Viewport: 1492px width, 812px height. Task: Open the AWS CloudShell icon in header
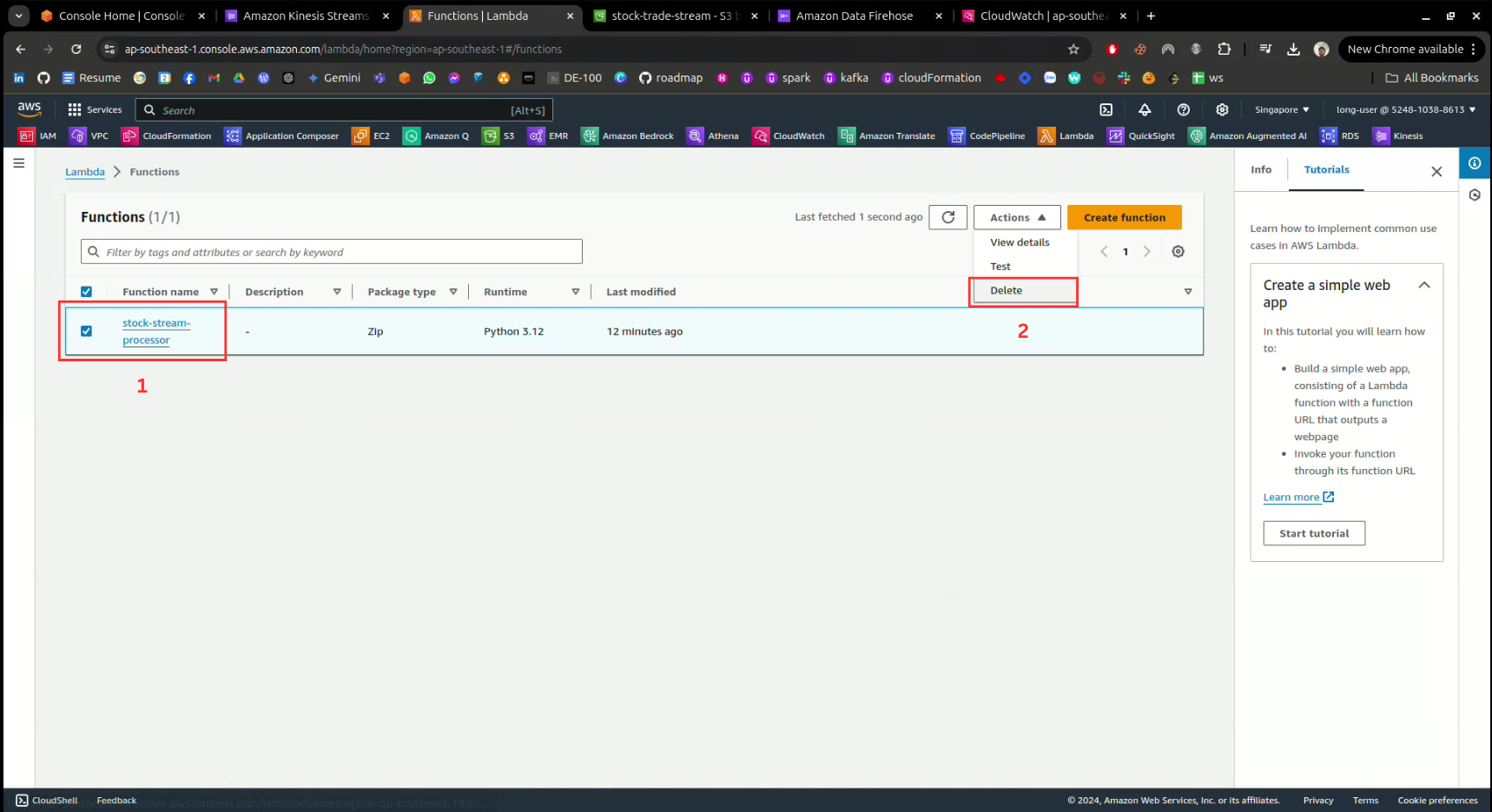tap(1106, 110)
